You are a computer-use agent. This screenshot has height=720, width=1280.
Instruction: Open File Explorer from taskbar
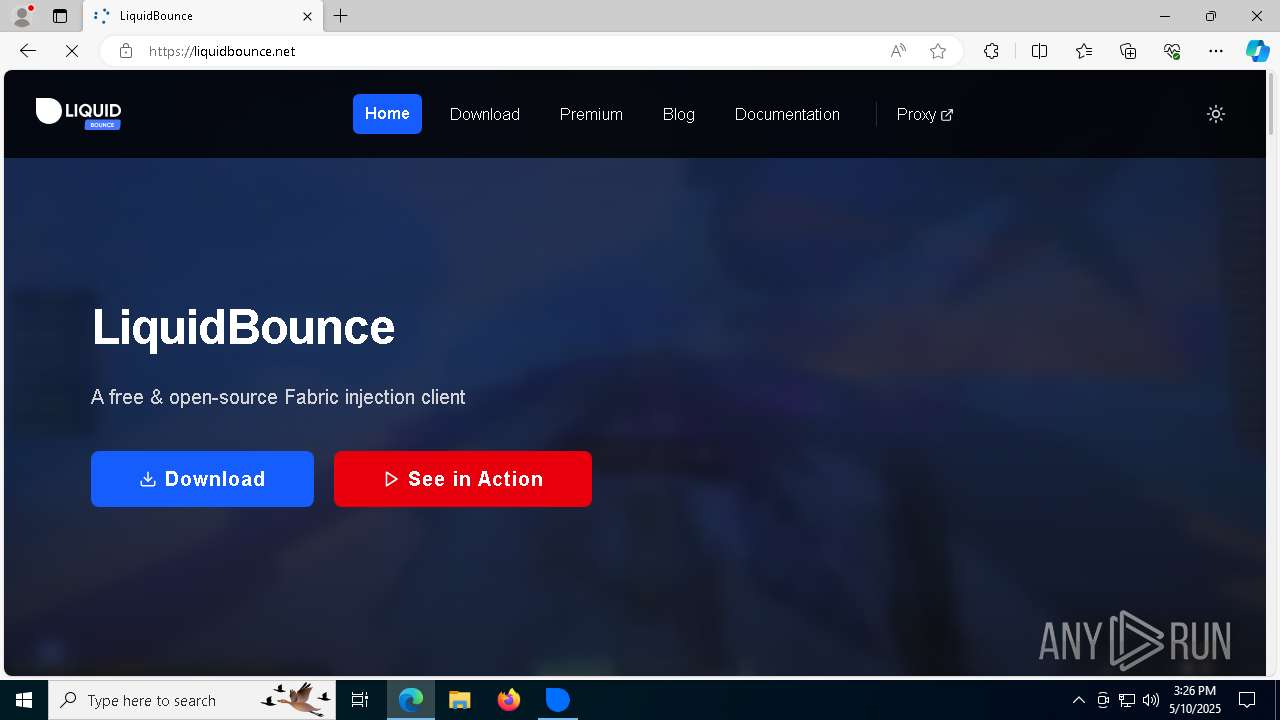[x=460, y=700]
